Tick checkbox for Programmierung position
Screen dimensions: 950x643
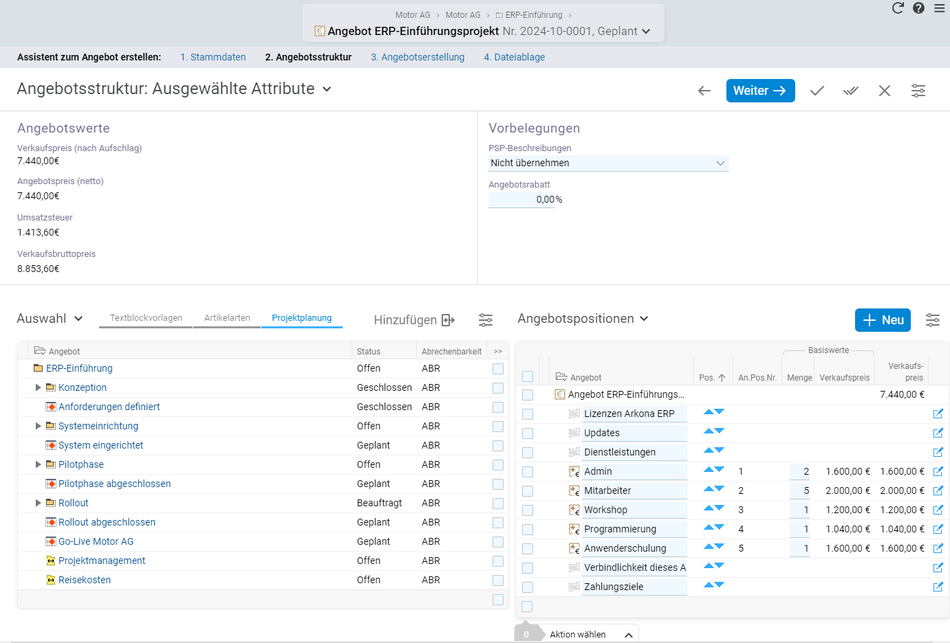(x=528, y=529)
